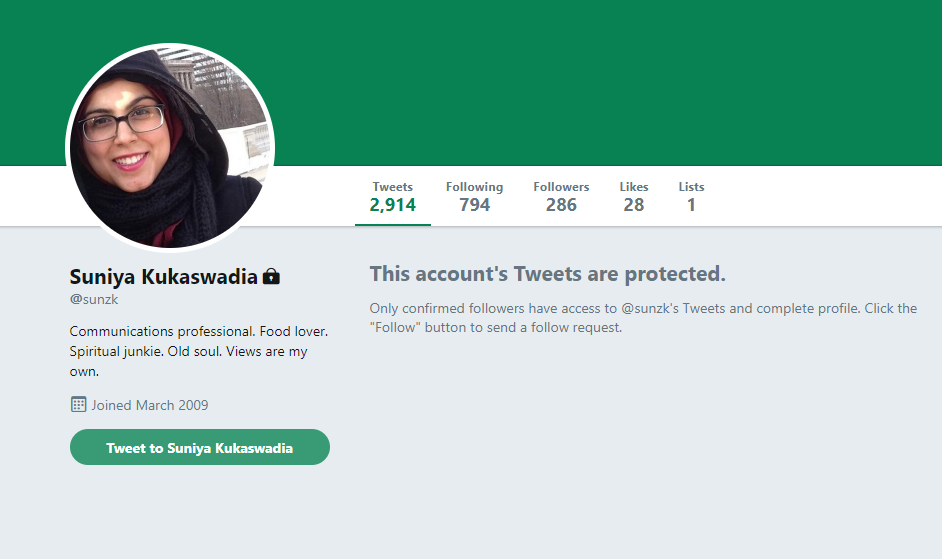Click the protected account lock icon
This screenshot has height=559, width=942.
click(271, 276)
